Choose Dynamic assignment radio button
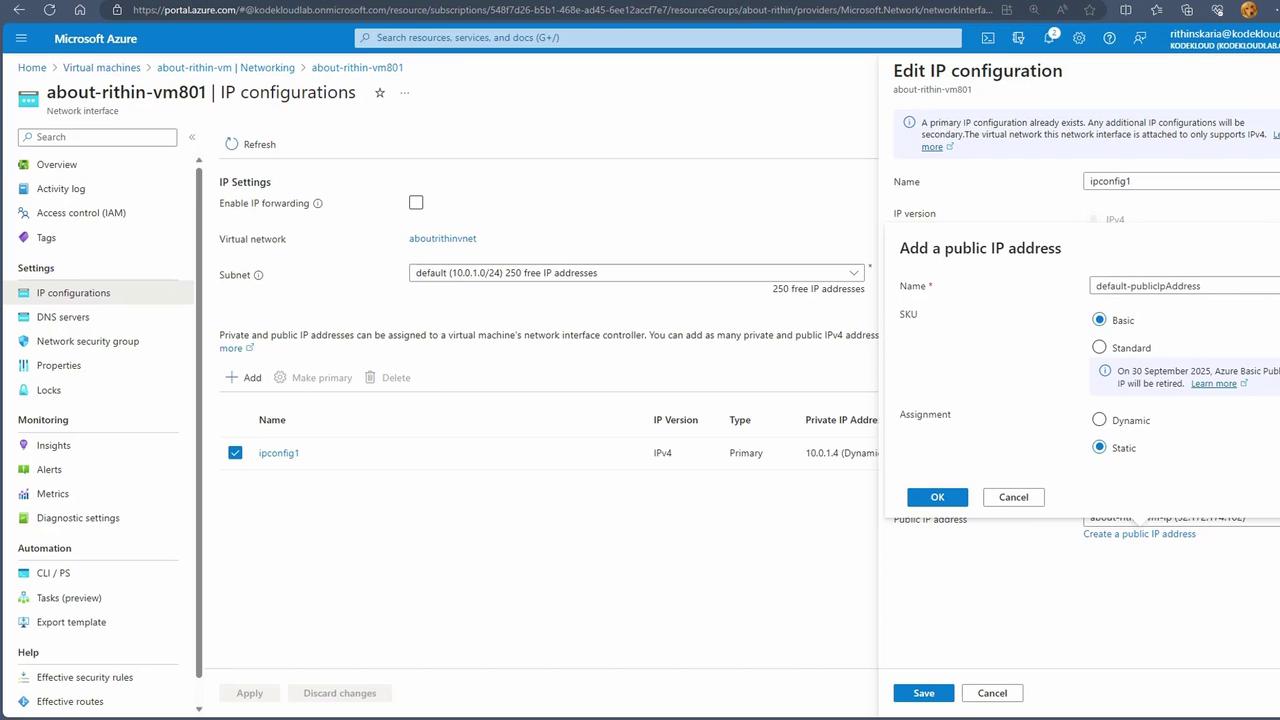The height and width of the screenshot is (720, 1280). [1099, 419]
